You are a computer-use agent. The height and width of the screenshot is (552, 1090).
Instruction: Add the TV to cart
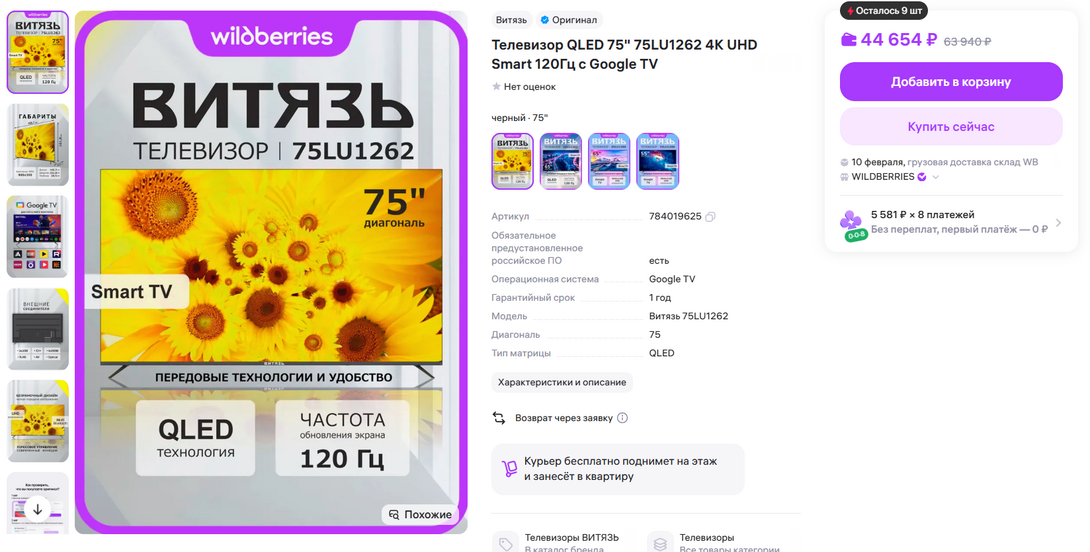(x=951, y=82)
